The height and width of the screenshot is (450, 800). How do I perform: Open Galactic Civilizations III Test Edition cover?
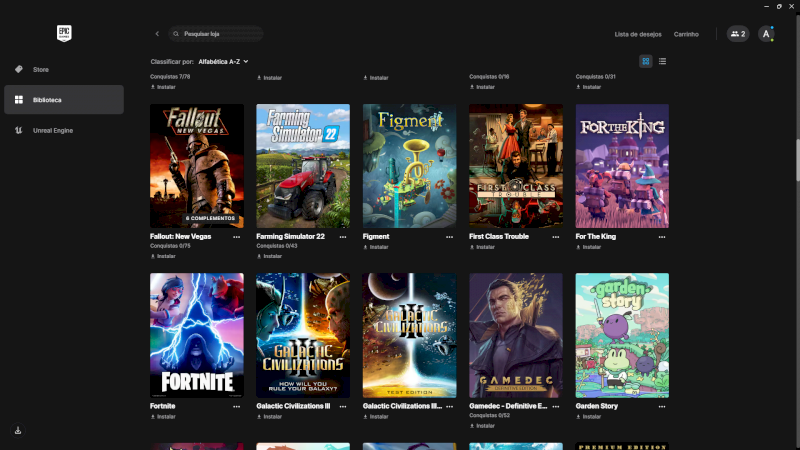(x=409, y=335)
